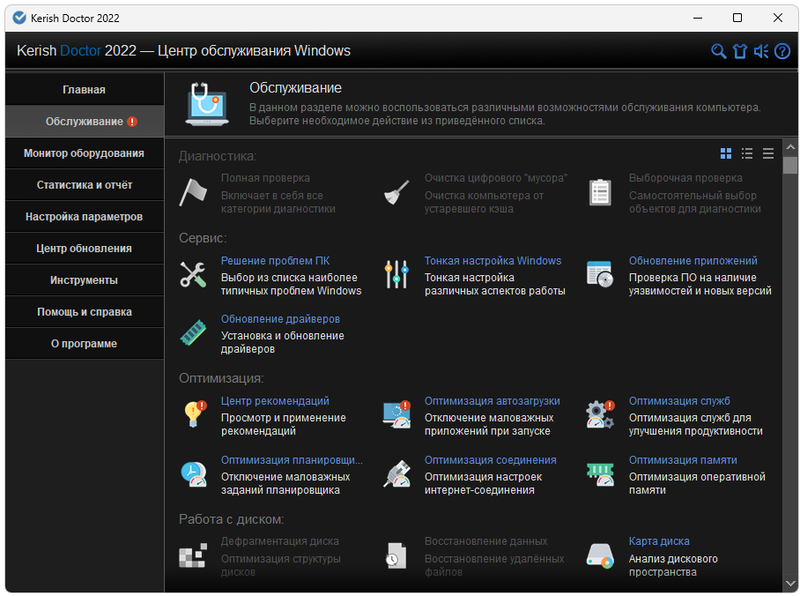Switch to the large tiles grid view icon

[x=726, y=154]
